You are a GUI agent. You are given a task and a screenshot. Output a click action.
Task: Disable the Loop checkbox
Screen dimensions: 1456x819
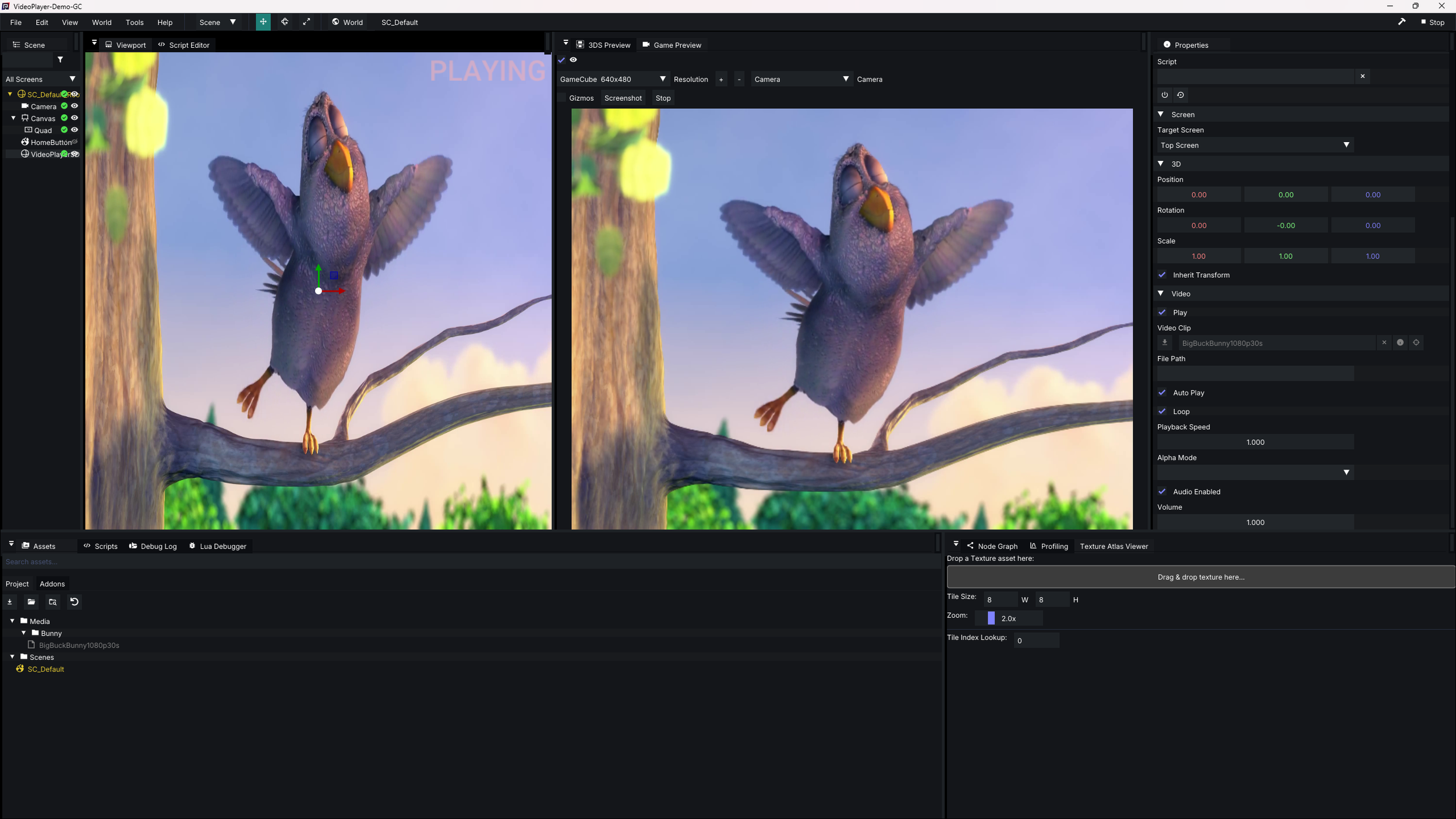coord(1162,411)
